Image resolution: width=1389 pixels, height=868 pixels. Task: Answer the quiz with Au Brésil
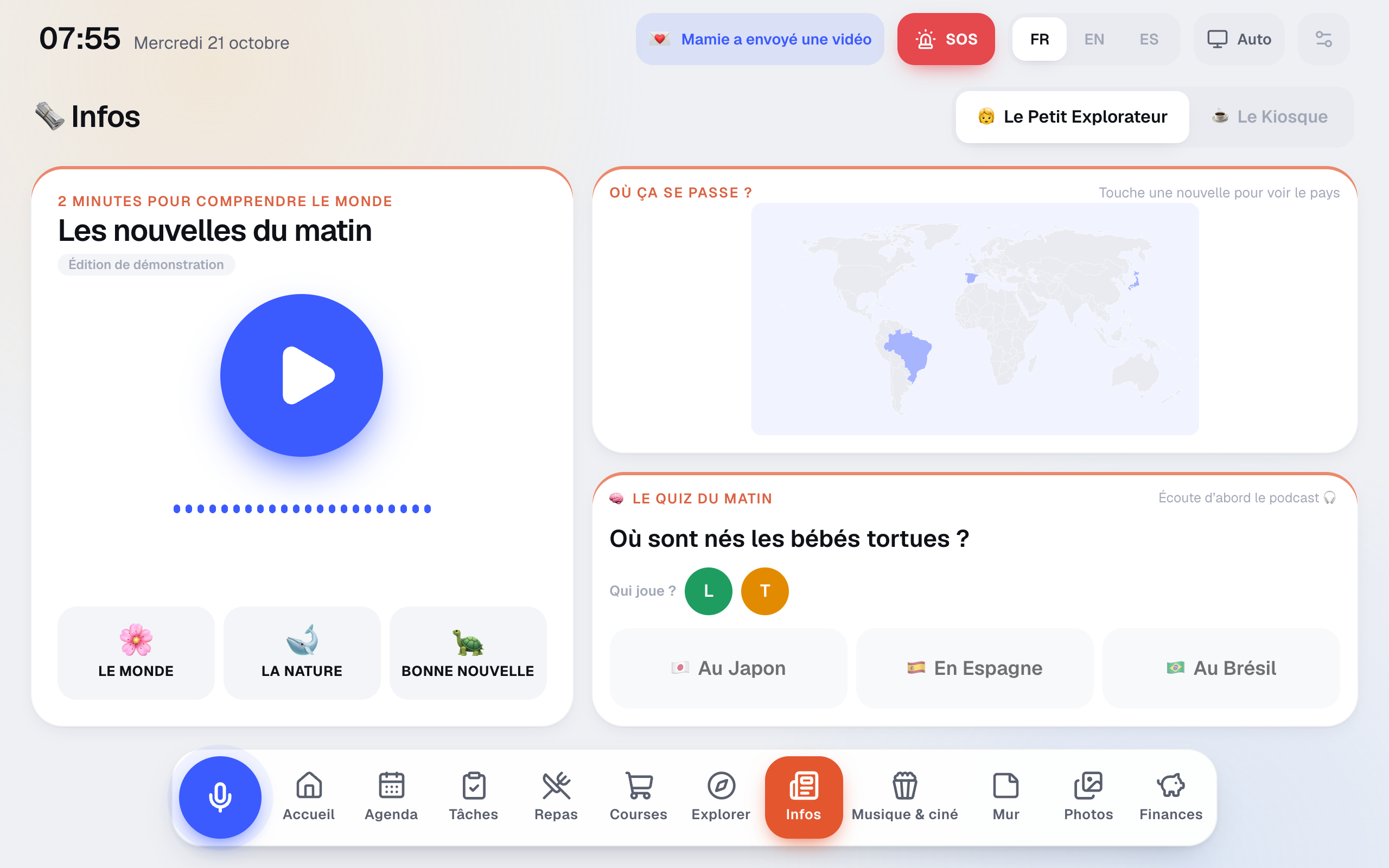1221,668
